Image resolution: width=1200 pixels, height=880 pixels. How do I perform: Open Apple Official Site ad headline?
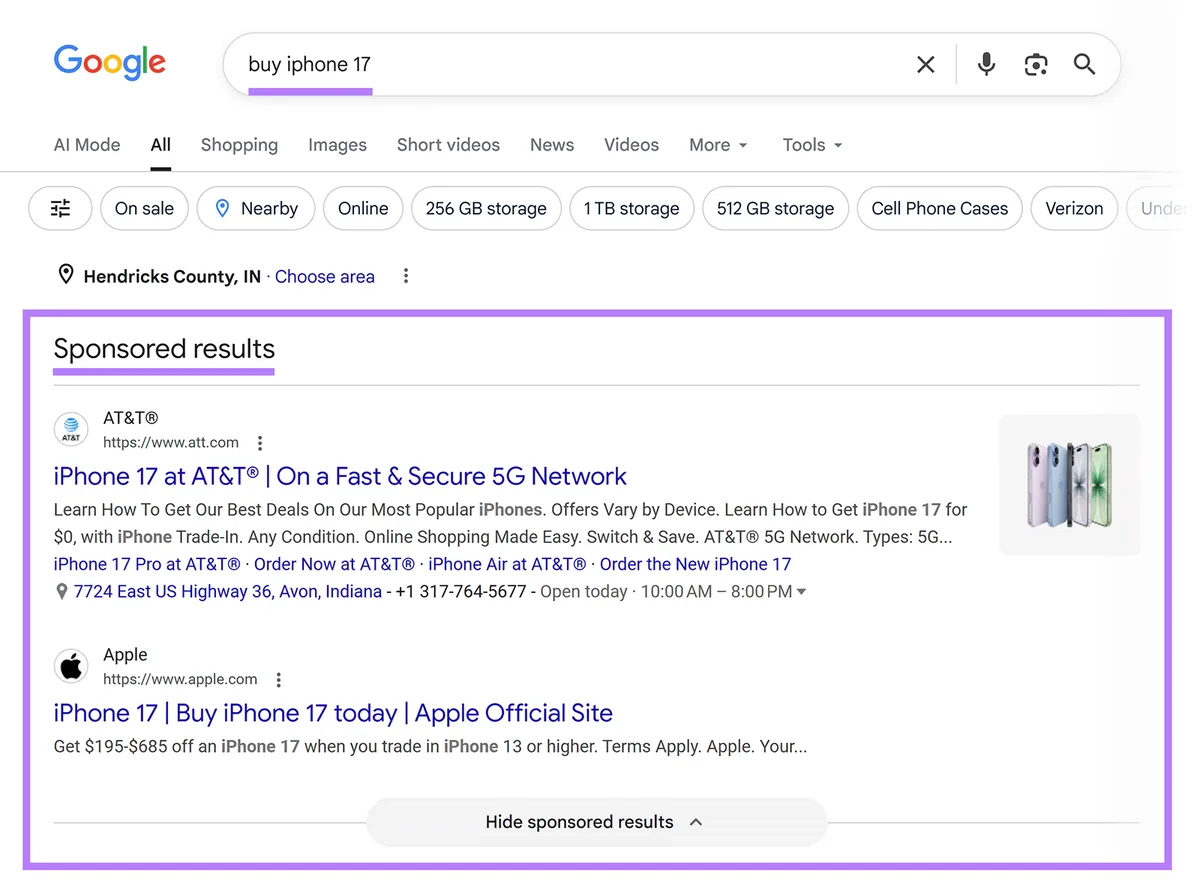333,713
